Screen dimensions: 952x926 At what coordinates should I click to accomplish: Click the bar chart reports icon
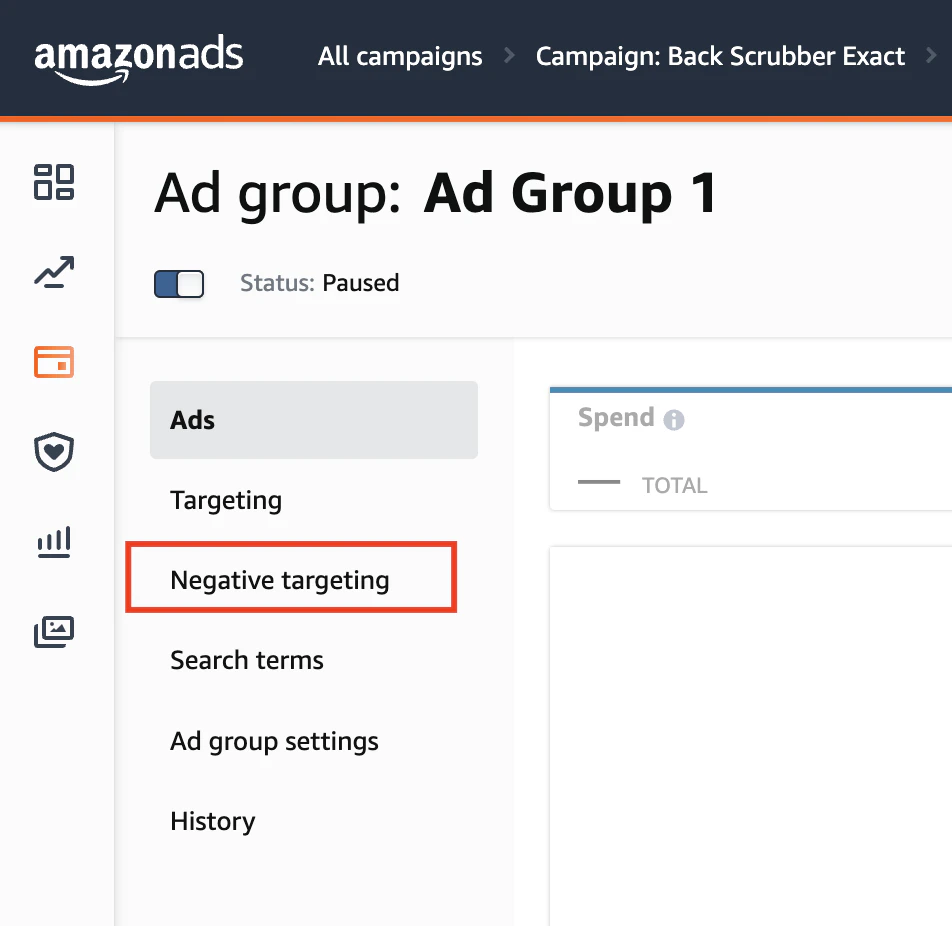click(x=54, y=543)
